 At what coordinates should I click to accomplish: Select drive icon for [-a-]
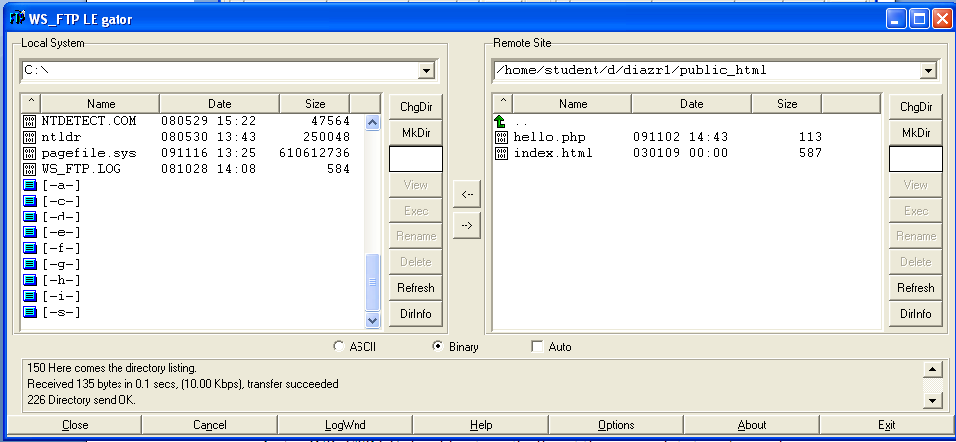[x=30, y=185]
